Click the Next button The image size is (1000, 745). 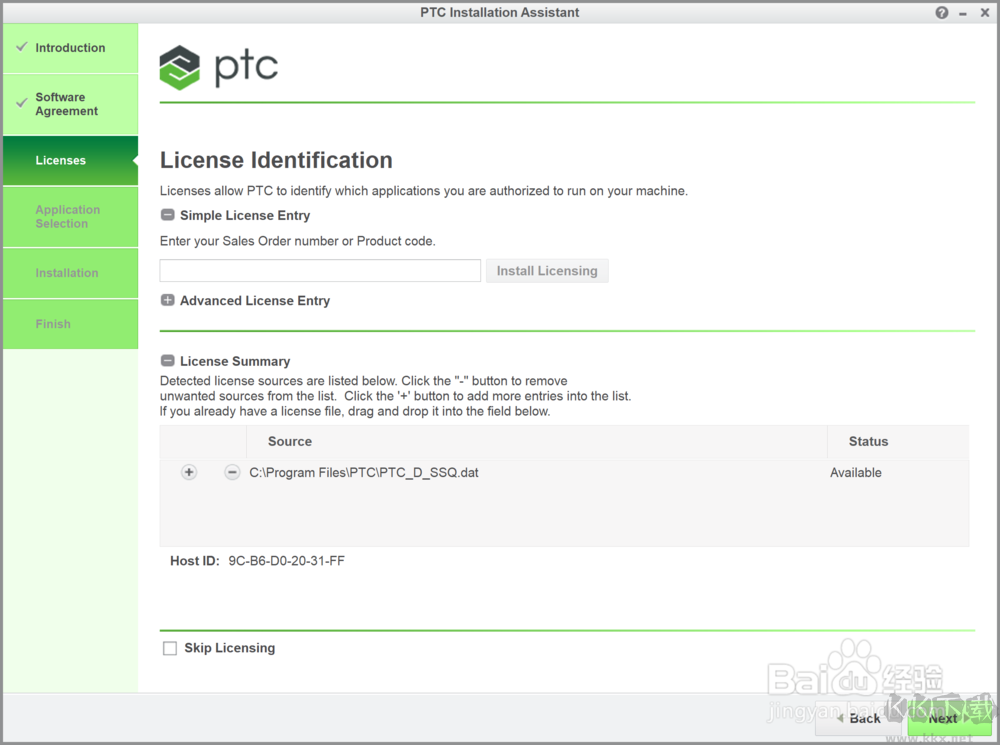click(949, 719)
